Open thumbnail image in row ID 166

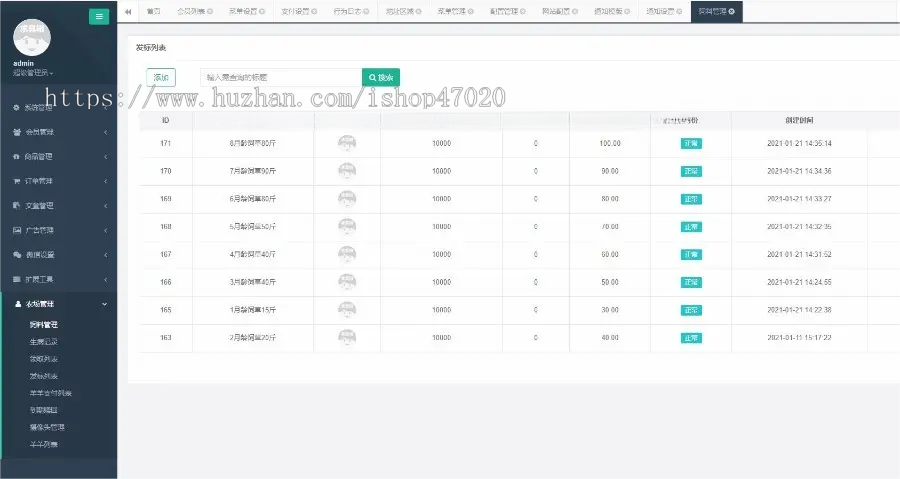347,282
